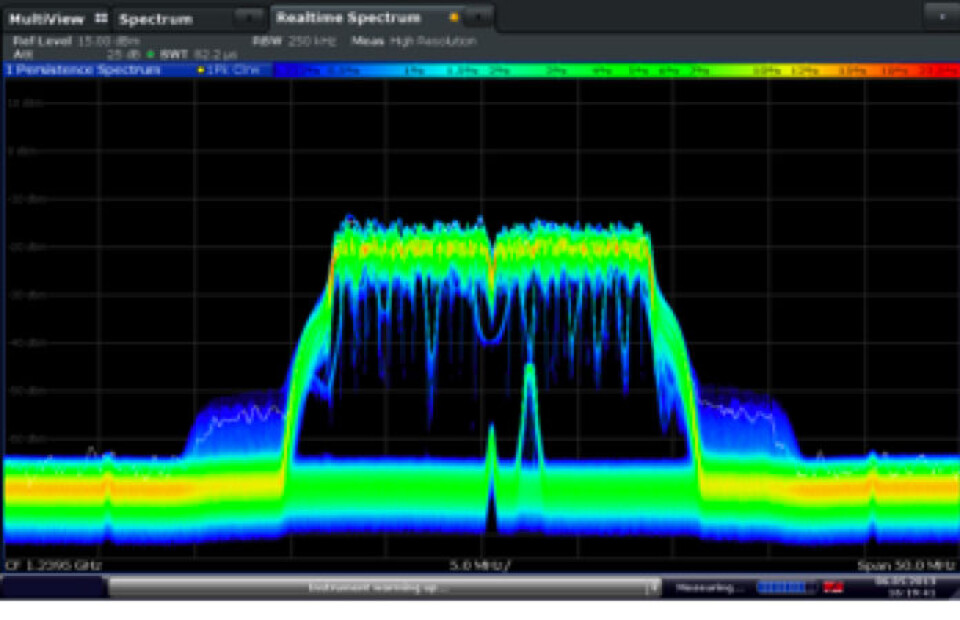The height and width of the screenshot is (620, 960).
Task: Select the Persistence Spectrum window title
Action: point(85,70)
